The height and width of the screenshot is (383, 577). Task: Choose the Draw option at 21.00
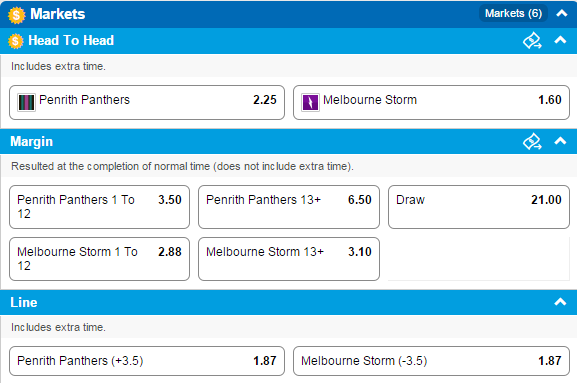point(479,207)
